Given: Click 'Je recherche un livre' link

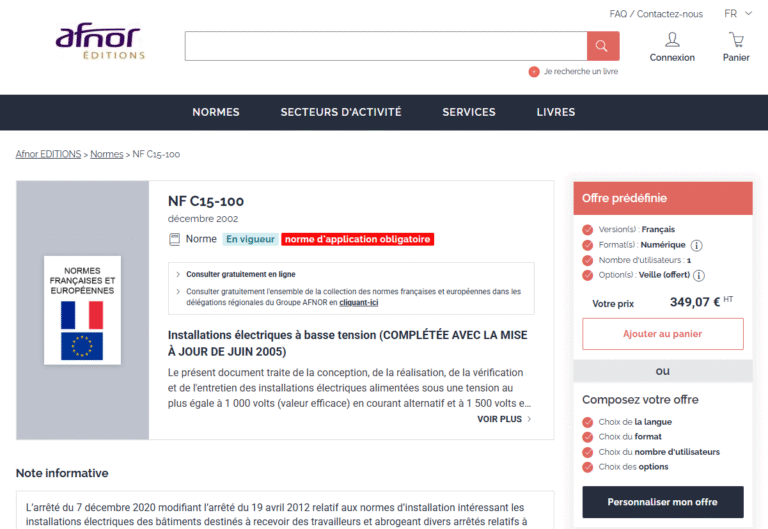Looking at the screenshot, I should click(x=581, y=72).
